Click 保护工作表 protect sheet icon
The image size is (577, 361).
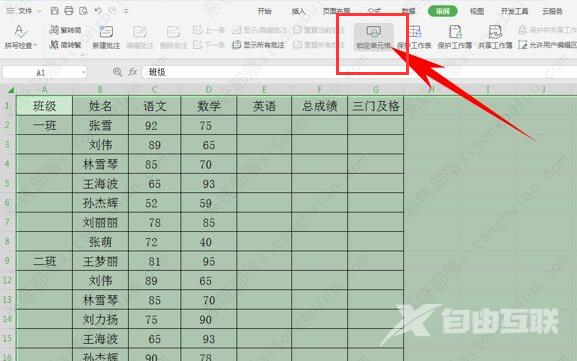pos(415,37)
